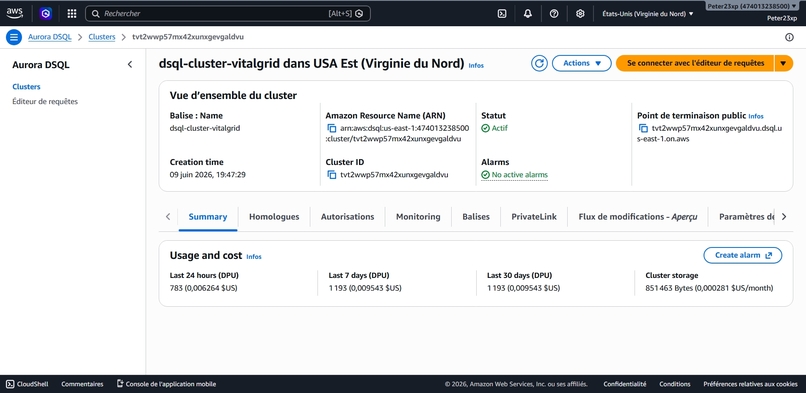Open the region selector États-Unis
Screen dimensions: 806x393
(x=648, y=14)
